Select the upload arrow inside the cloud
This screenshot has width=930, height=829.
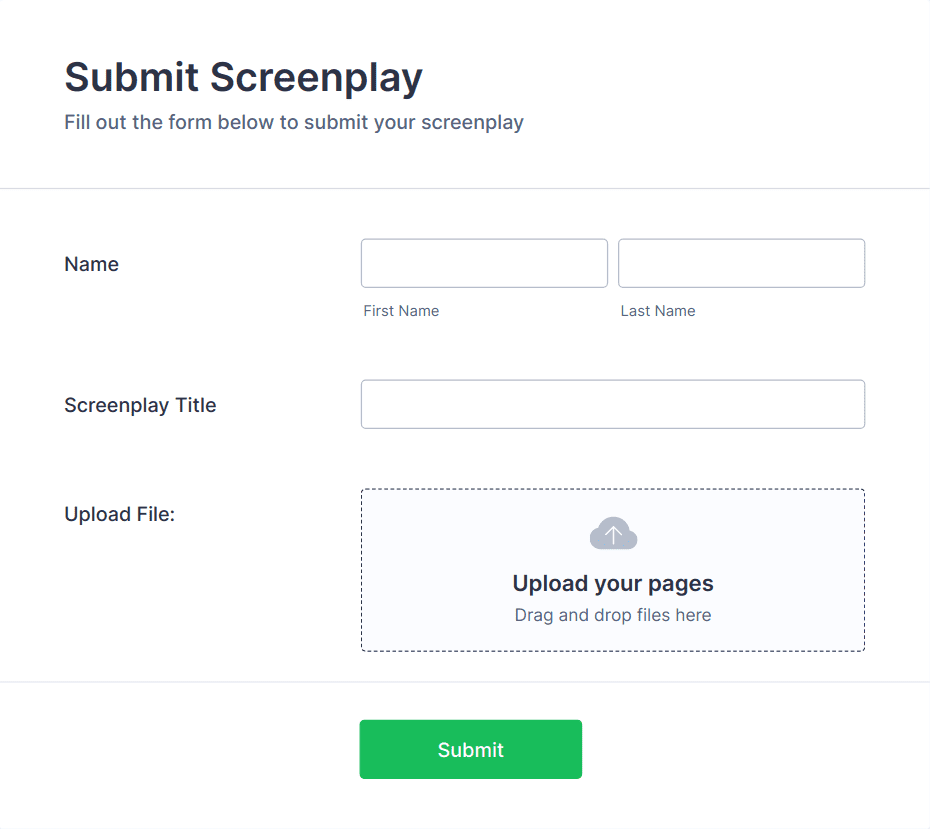pyautogui.click(x=613, y=534)
